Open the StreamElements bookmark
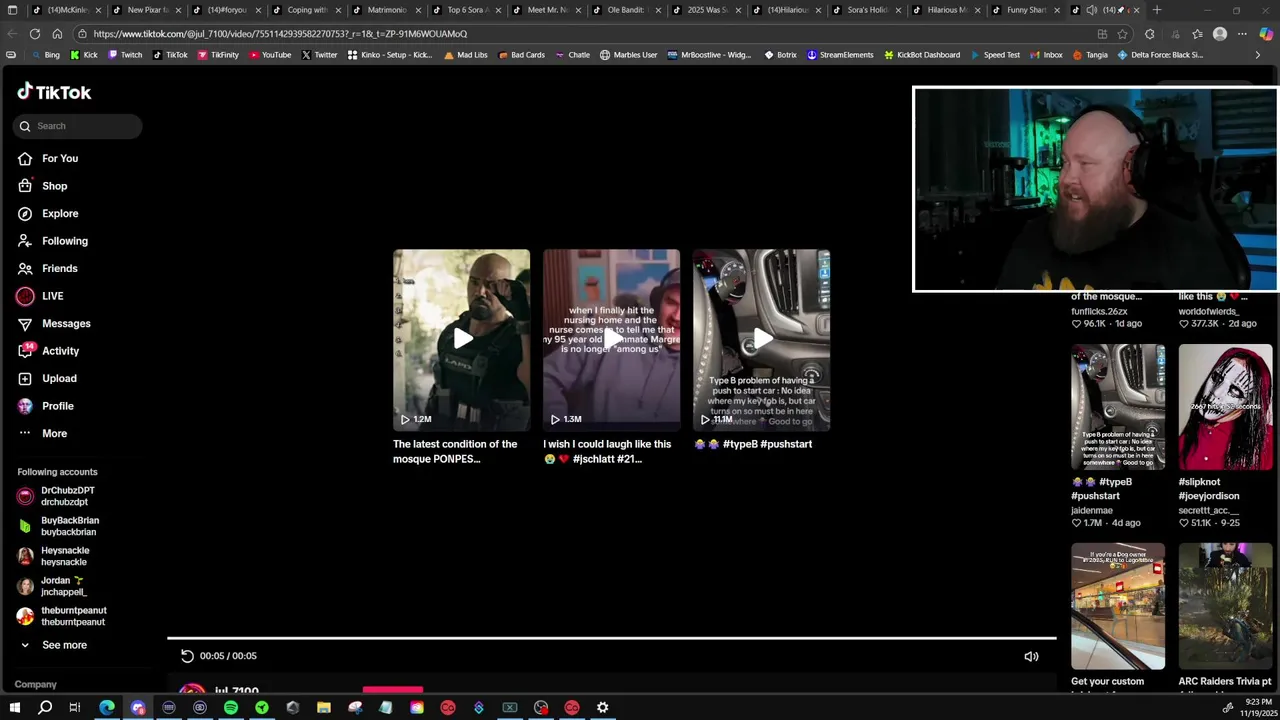The width and height of the screenshot is (1280, 720). [840, 55]
